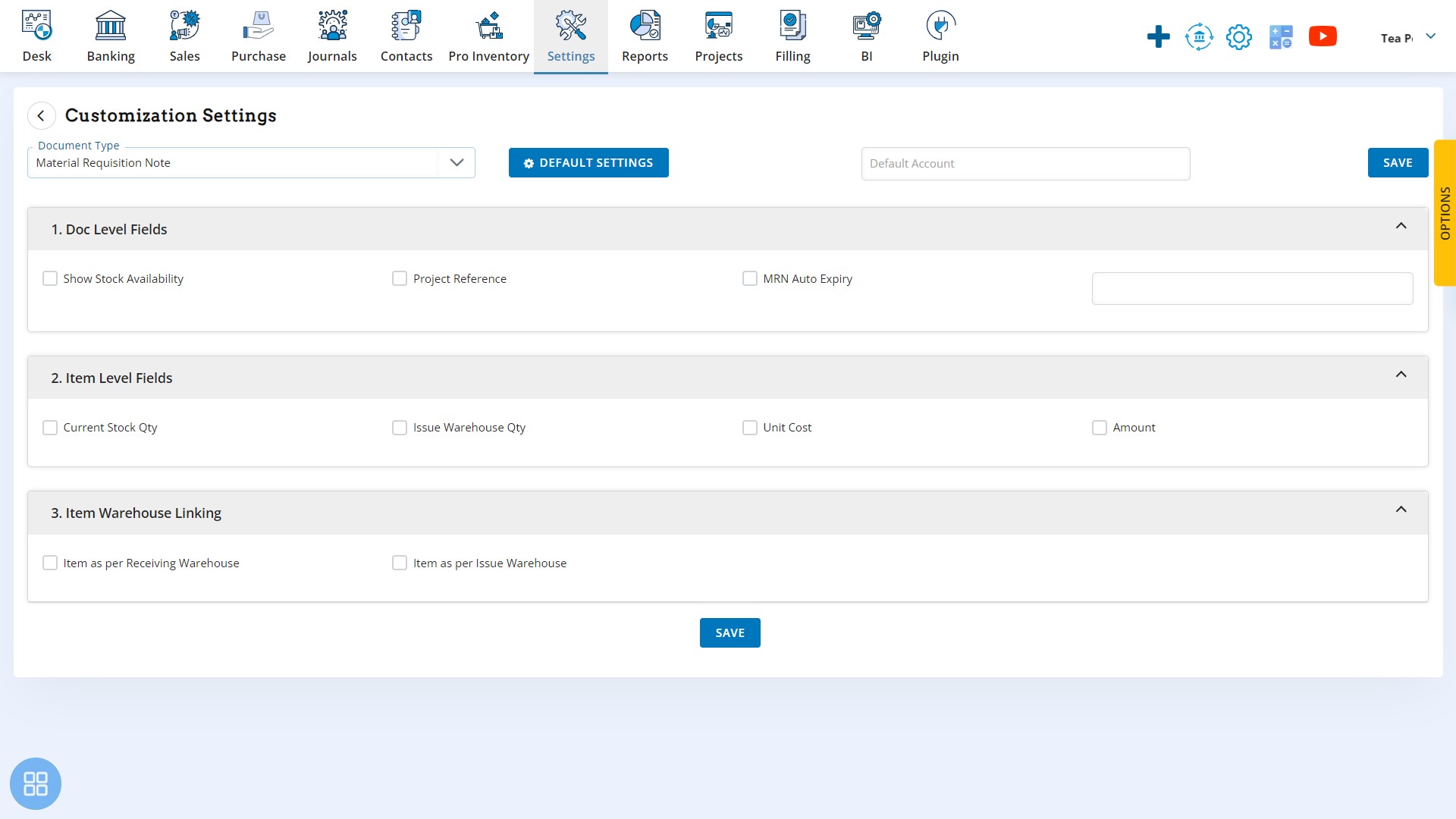Navigate to the BI module
The width and height of the screenshot is (1456, 819).
tap(867, 36)
